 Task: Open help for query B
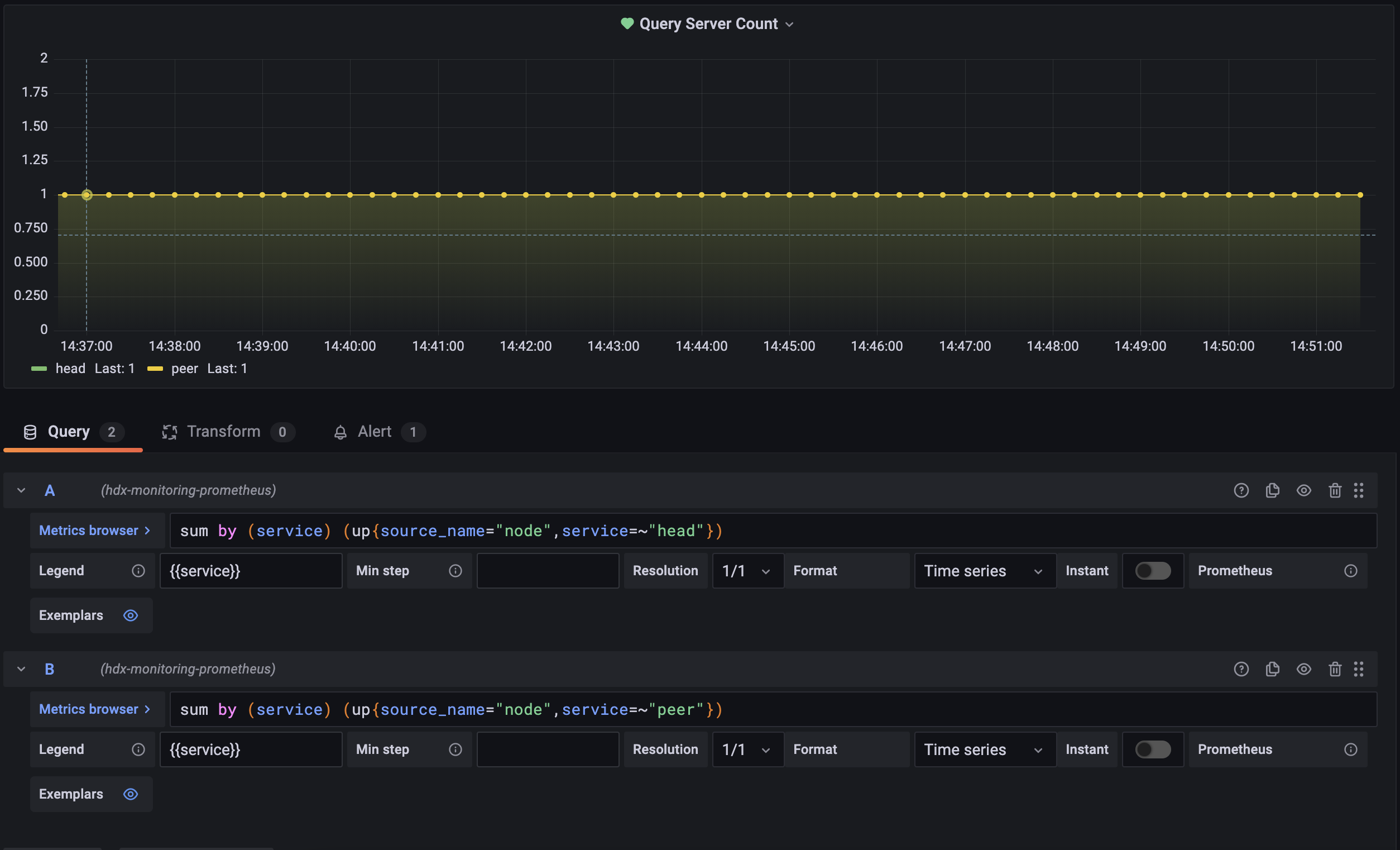pyautogui.click(x=1241, y=668)
